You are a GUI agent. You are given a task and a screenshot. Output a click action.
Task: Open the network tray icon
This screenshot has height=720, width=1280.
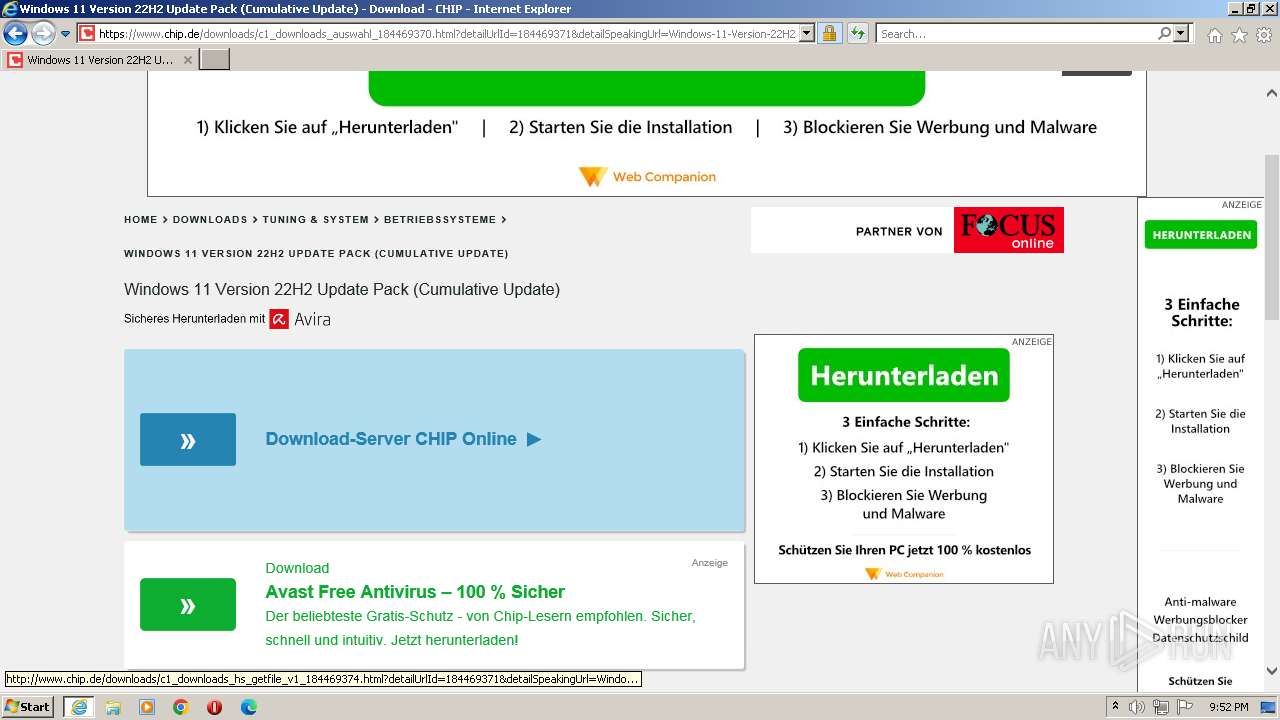point(1161,707)
